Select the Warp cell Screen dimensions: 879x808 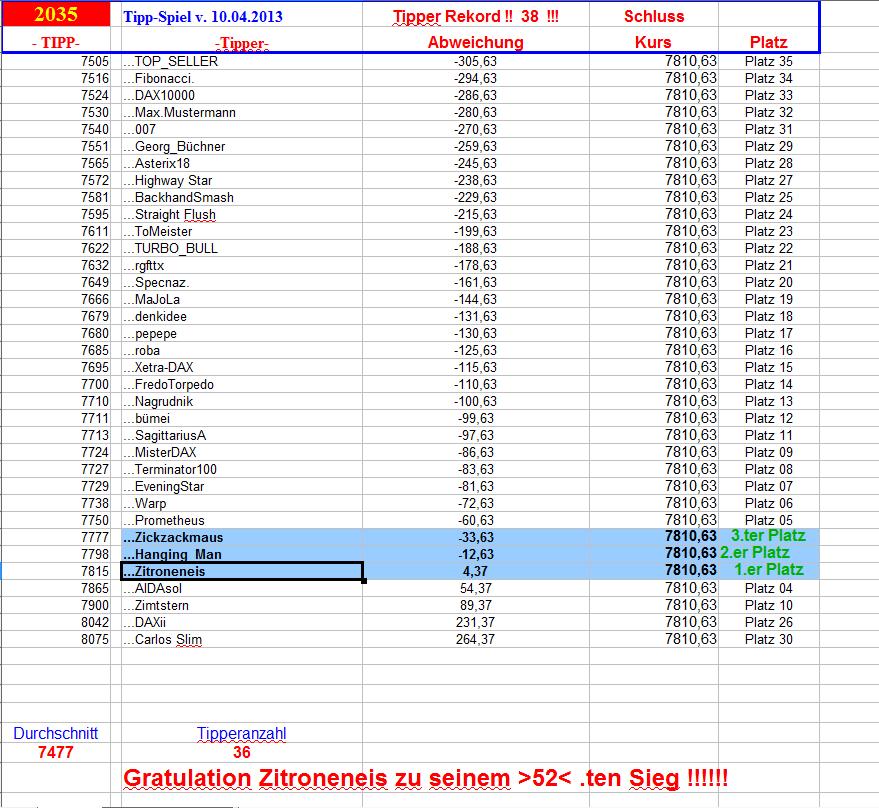pos(242,504)
